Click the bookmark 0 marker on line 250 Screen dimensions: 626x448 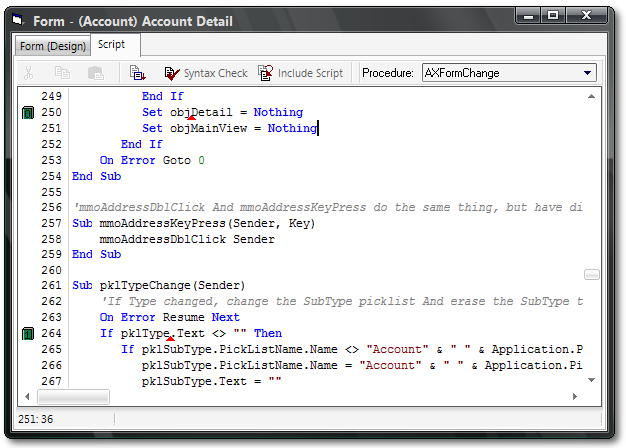tap(28, 113)
